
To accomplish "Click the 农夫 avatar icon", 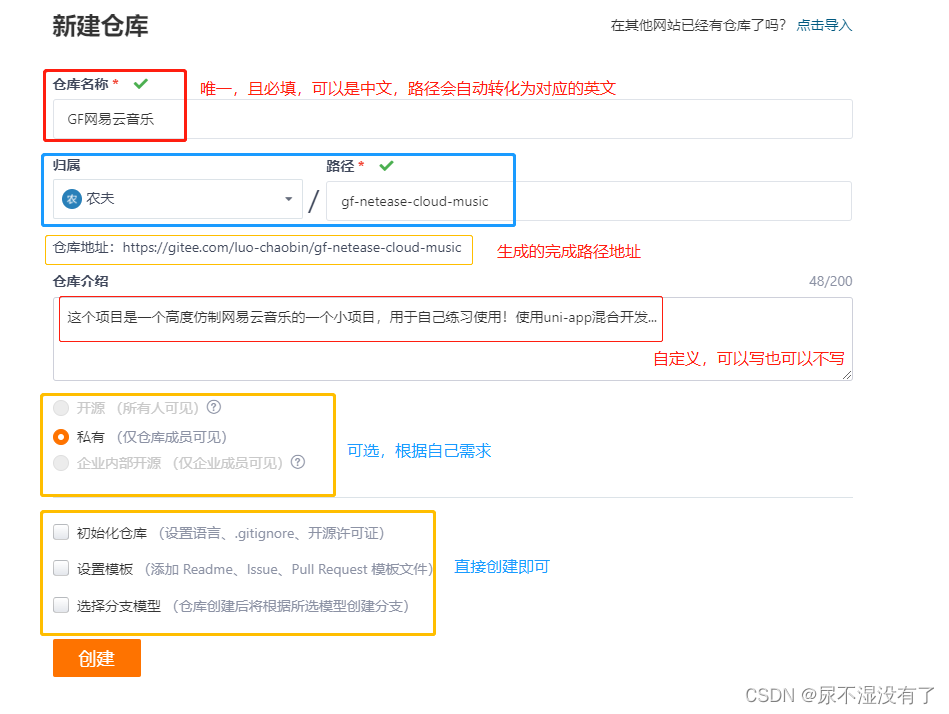I will pyautogui.click(x=72, y=199).
